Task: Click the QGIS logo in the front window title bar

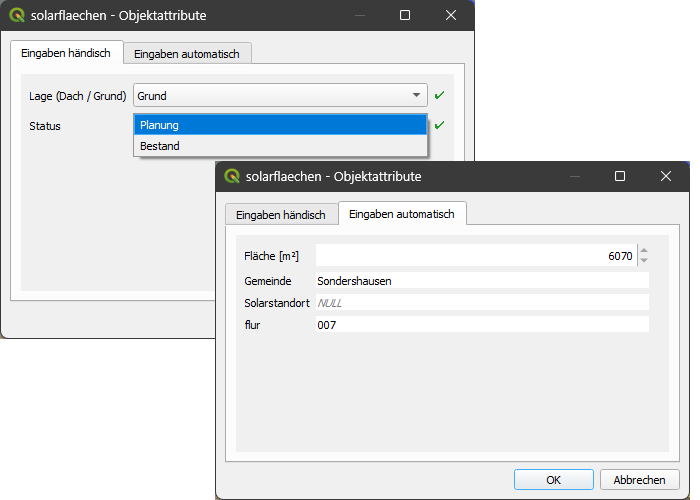Action: tap(232, 176)
